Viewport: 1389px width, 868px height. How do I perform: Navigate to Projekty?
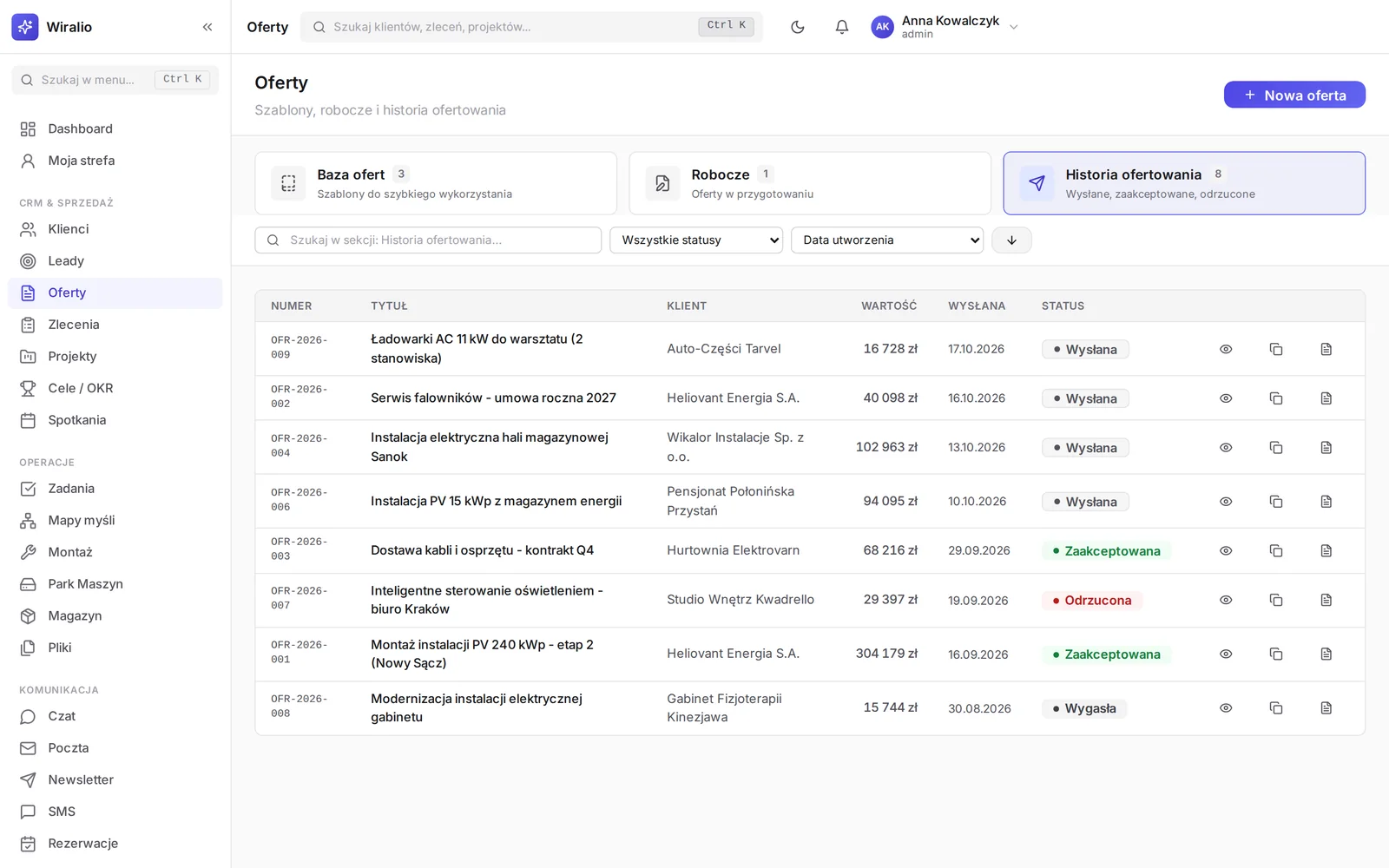click(115, 357)
